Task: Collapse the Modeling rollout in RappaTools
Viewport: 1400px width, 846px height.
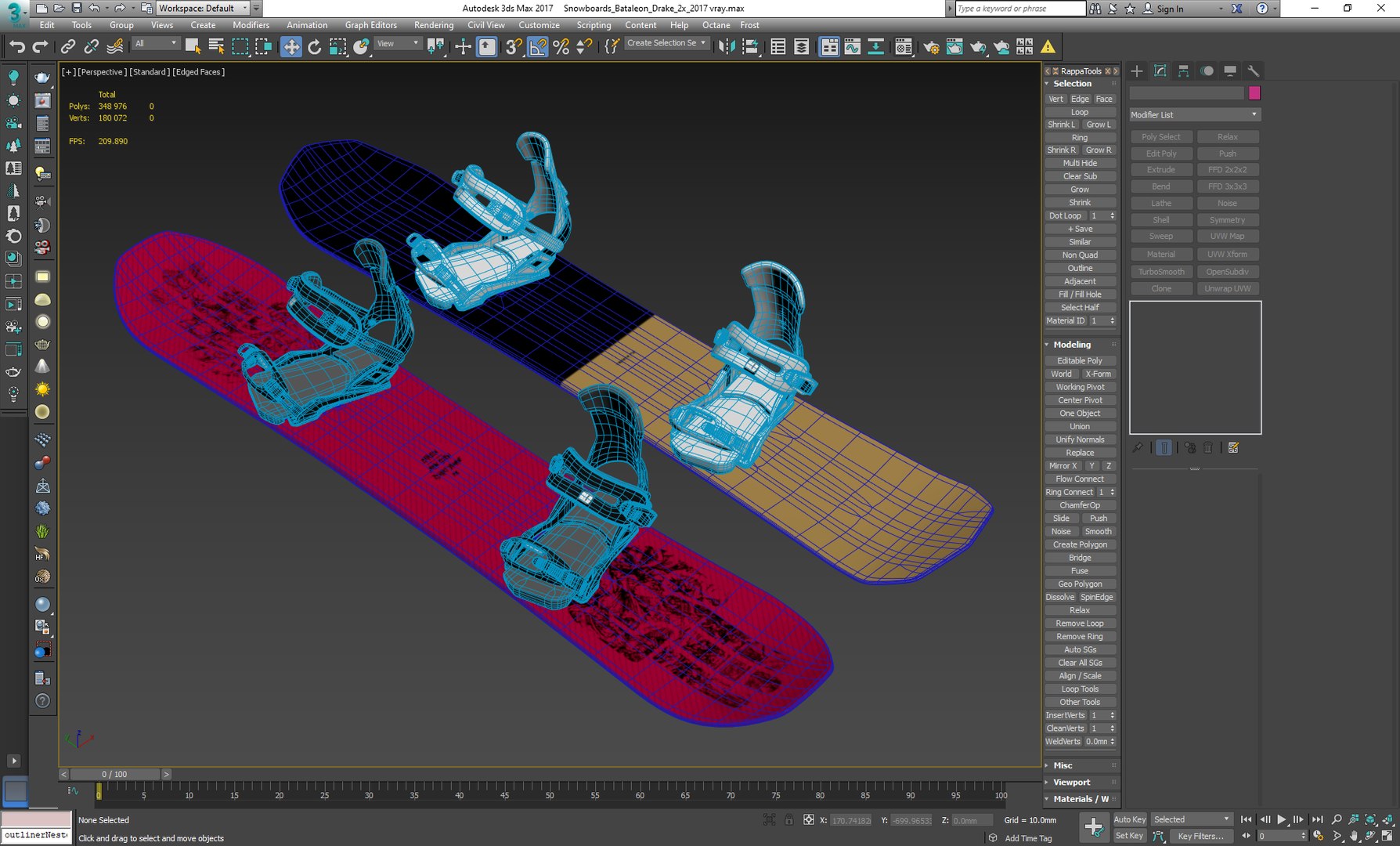Action: coord(1071,345)
